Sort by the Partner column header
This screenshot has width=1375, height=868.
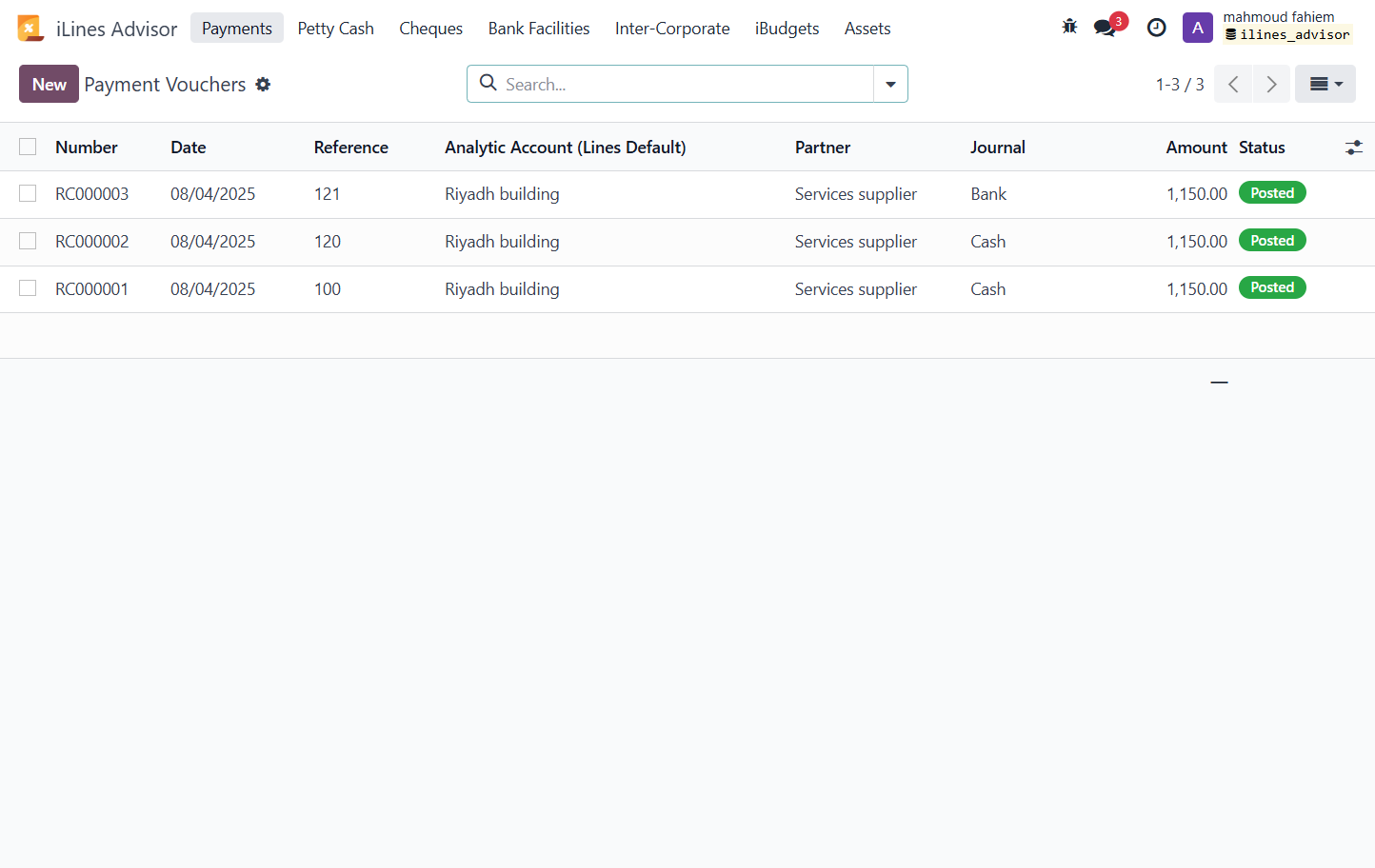coord(823,148)
